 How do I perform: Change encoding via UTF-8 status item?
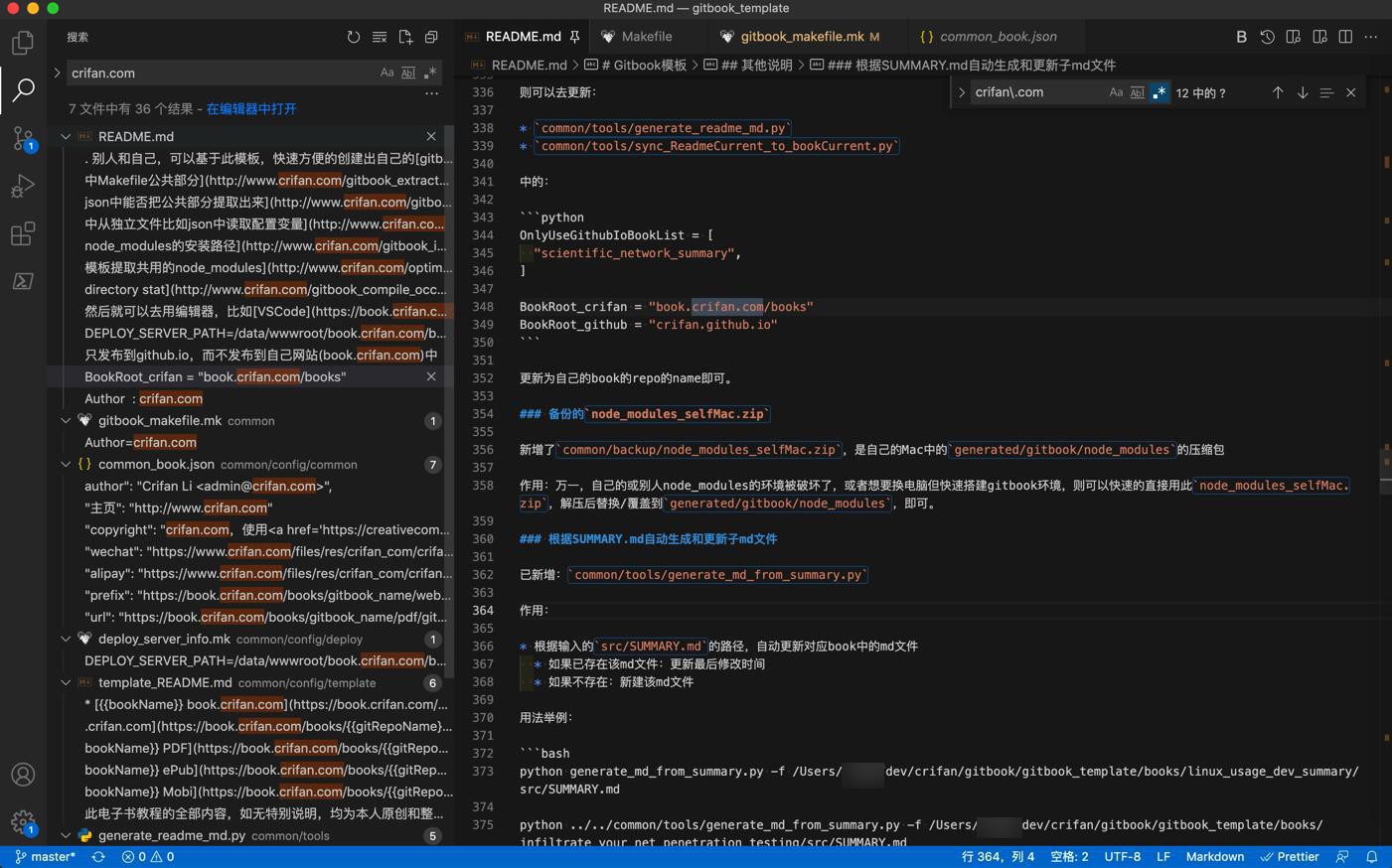click(x=1123, y=856)
